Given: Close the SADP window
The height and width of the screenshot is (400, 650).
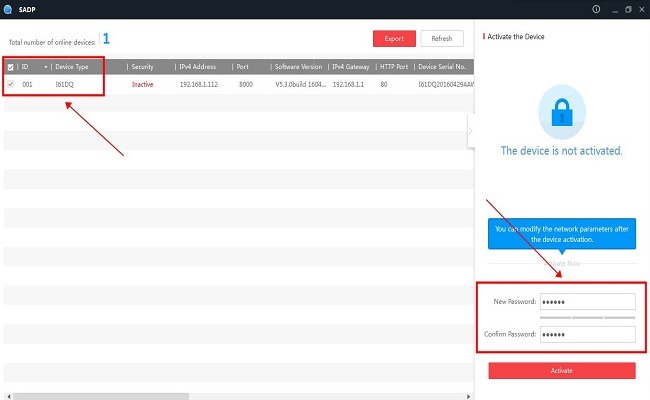Looking at the screenshot, I should click(x=641, y=9).
